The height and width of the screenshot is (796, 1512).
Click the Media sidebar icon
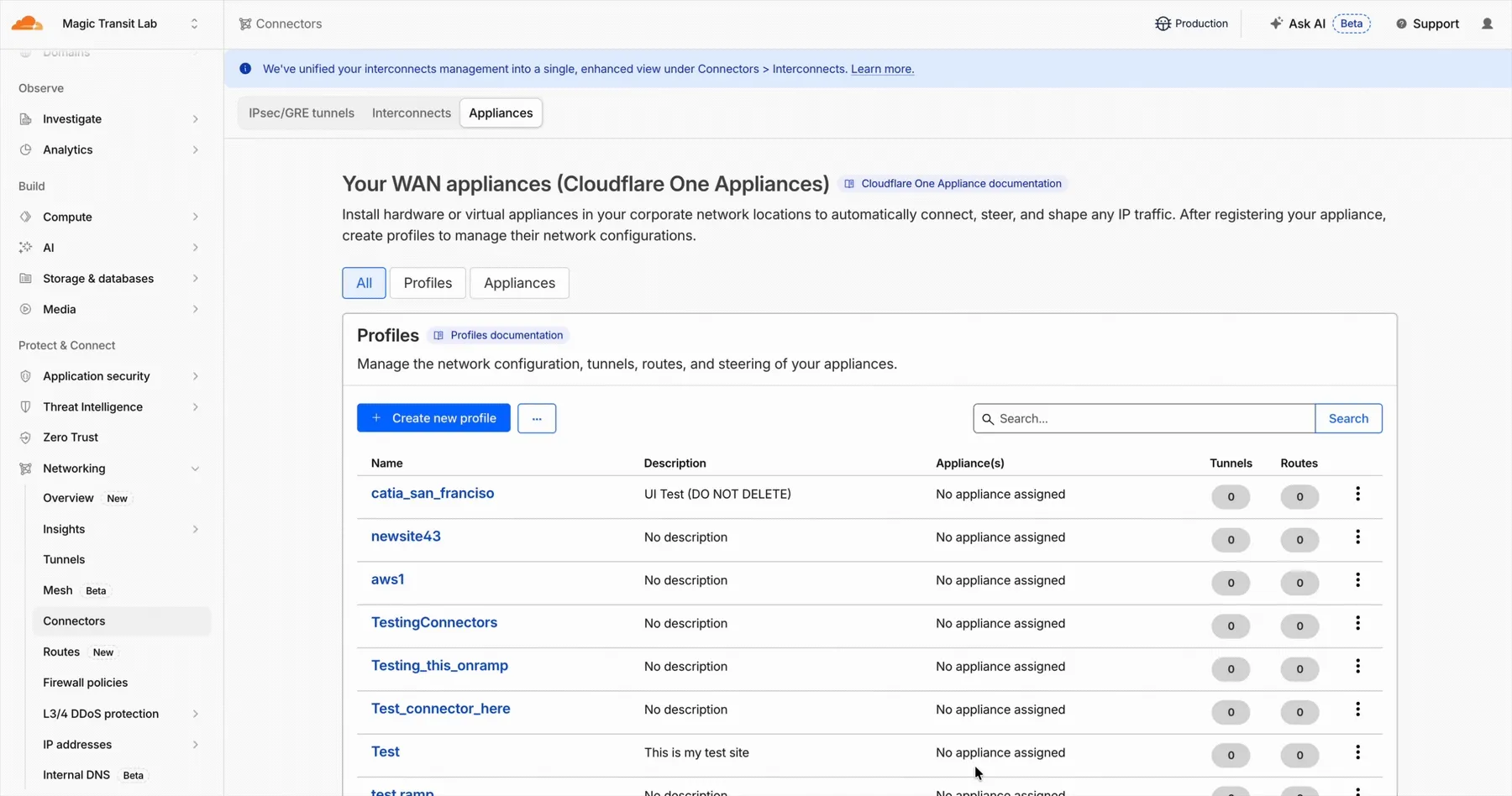coord(25,309)
